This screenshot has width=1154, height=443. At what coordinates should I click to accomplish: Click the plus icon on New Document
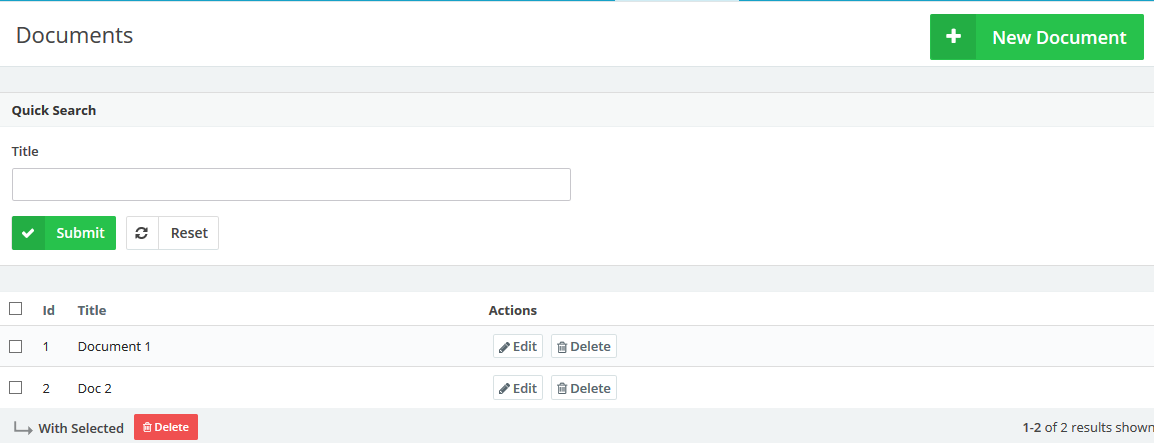coord(953,37)
